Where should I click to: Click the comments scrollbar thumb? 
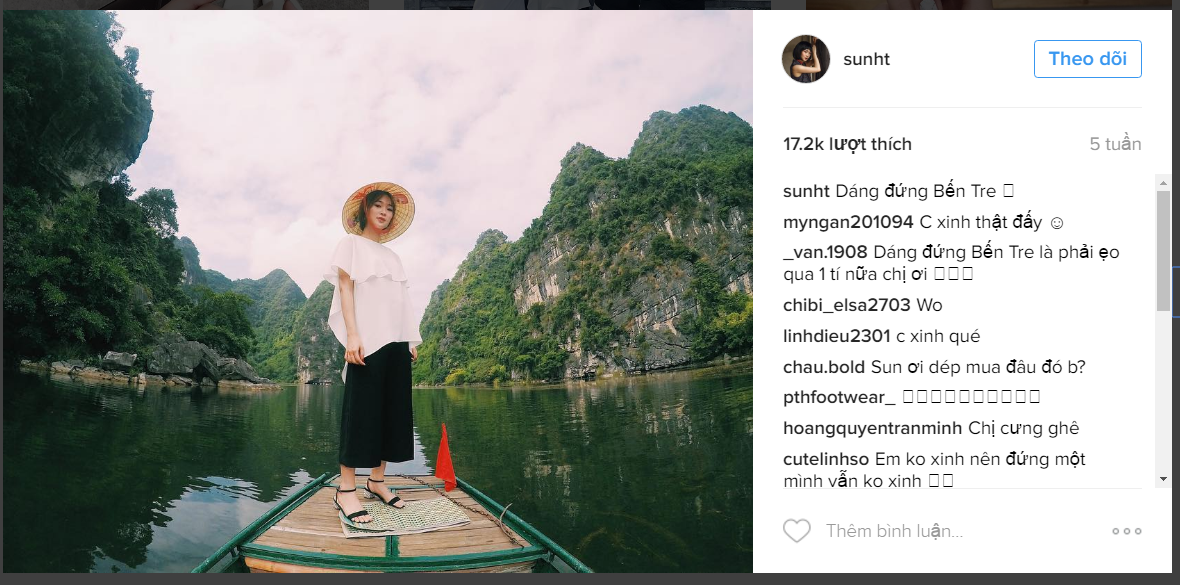point(1162,250)
